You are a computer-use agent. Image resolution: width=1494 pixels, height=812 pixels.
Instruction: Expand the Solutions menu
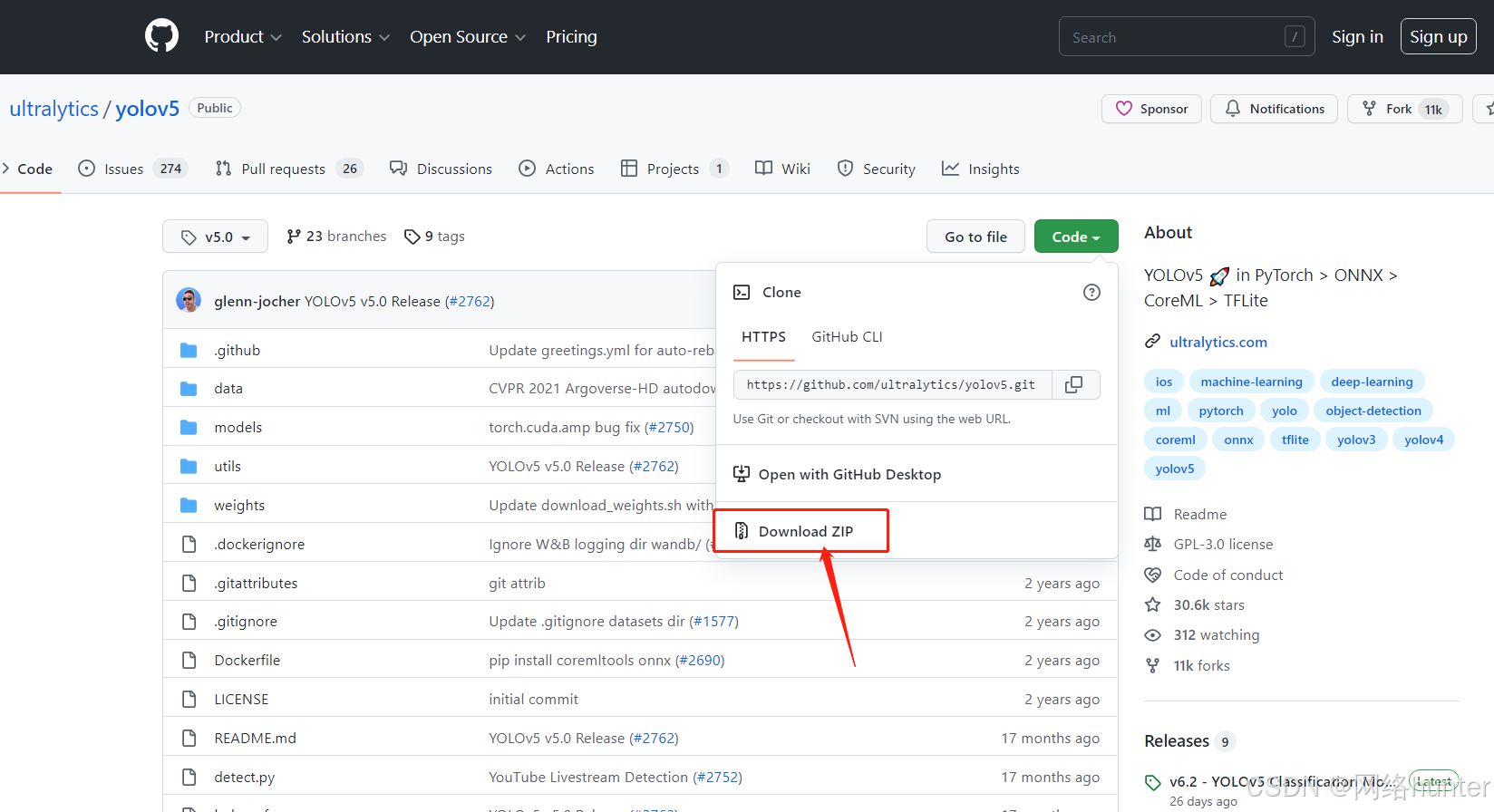tap(345, 37)
